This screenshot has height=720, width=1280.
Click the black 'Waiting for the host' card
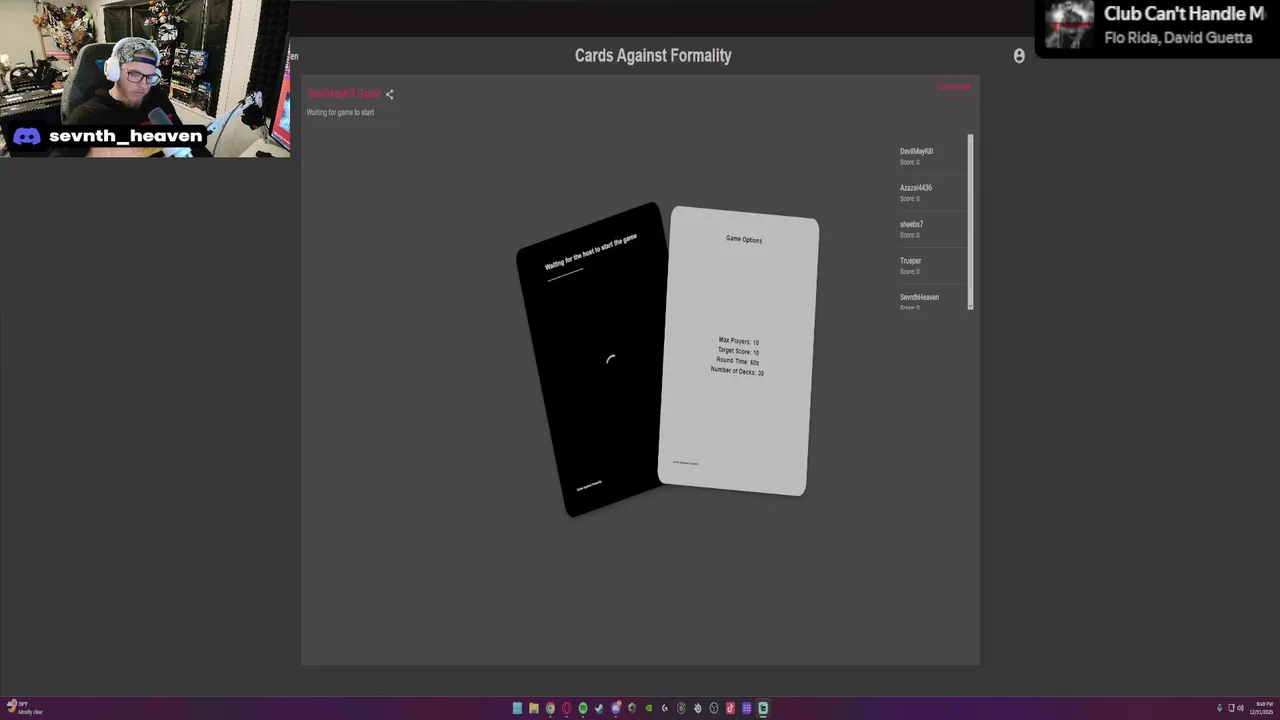click(592, 360)
